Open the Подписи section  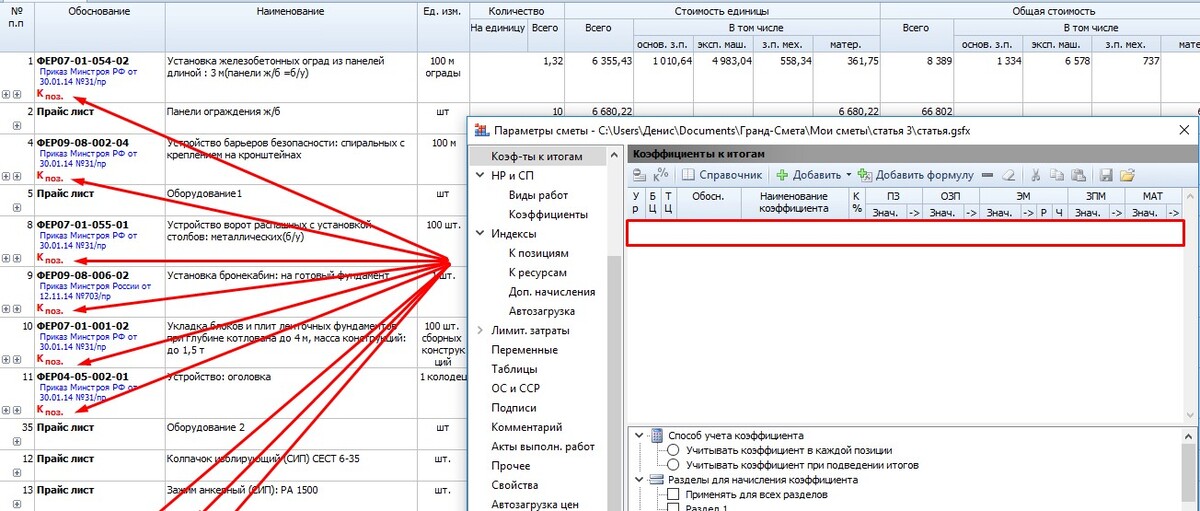tap(514, 407)
